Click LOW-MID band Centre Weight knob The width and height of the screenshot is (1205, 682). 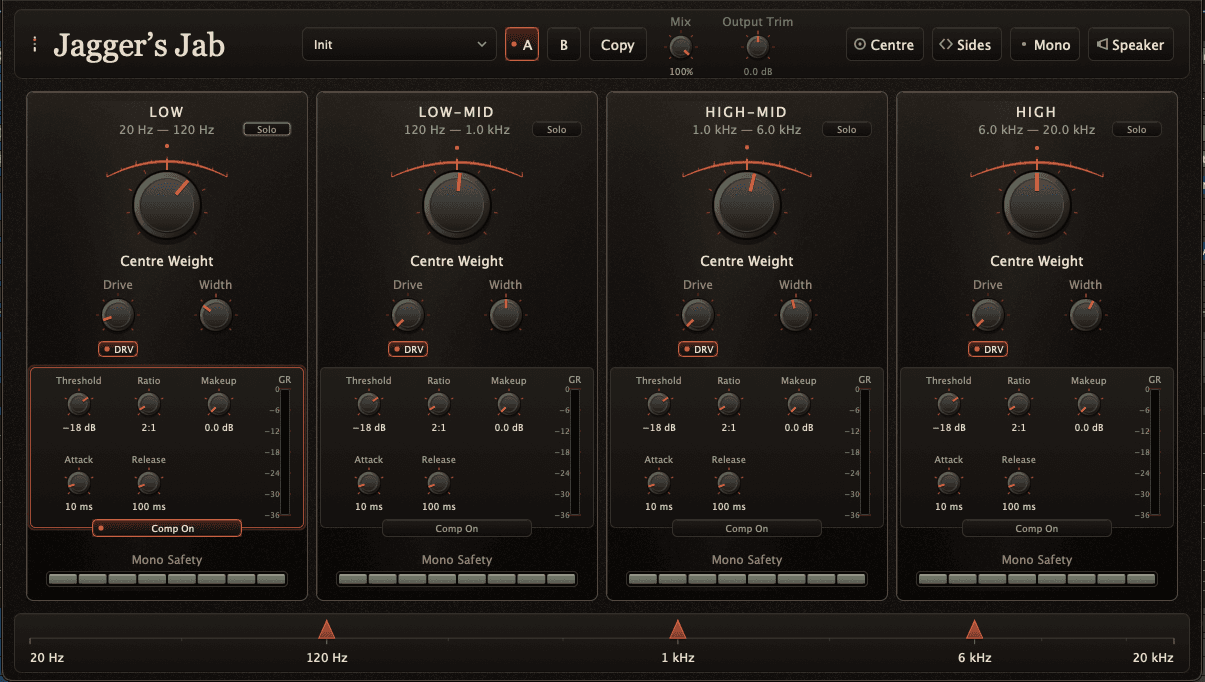[x=457, y=204]
